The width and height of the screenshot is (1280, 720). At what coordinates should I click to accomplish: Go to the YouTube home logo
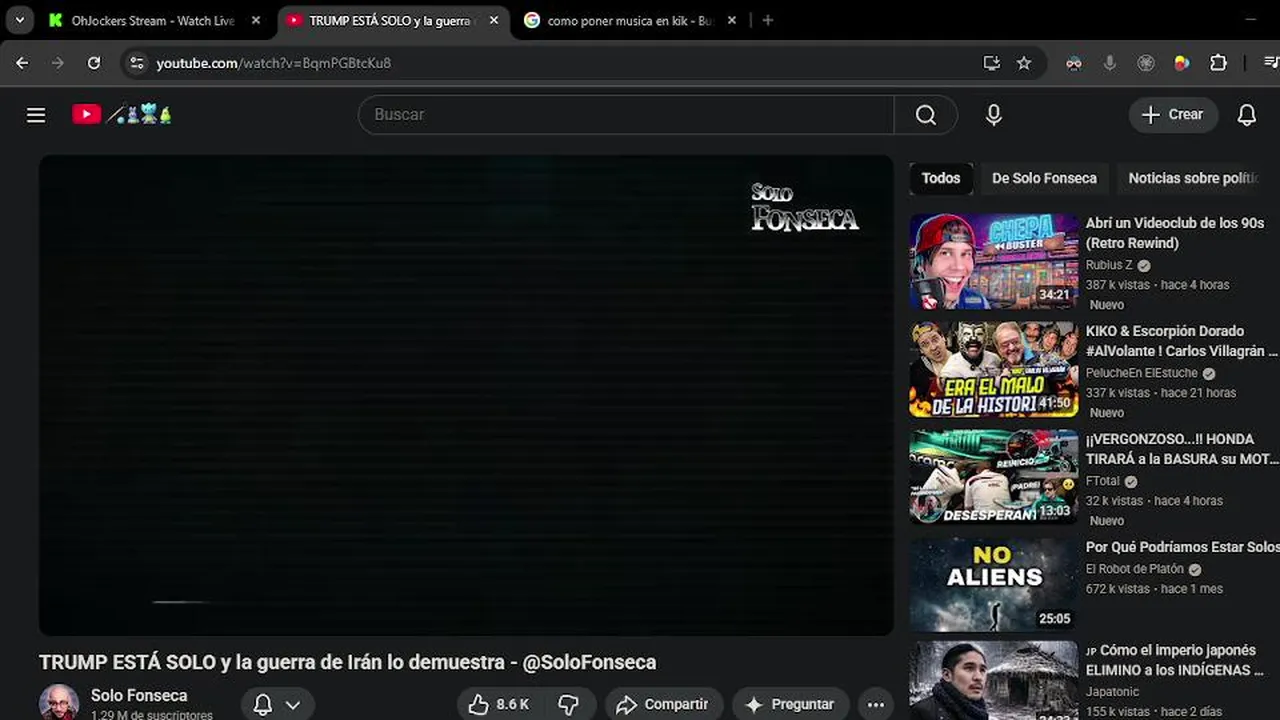click(x=121, y=115)
